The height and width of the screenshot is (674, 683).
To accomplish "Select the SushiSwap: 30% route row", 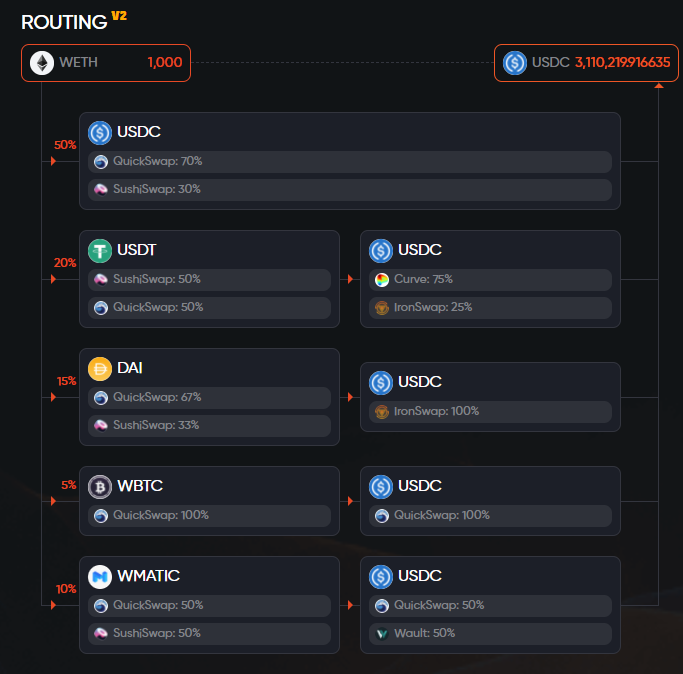I will (x=350, y=190).
